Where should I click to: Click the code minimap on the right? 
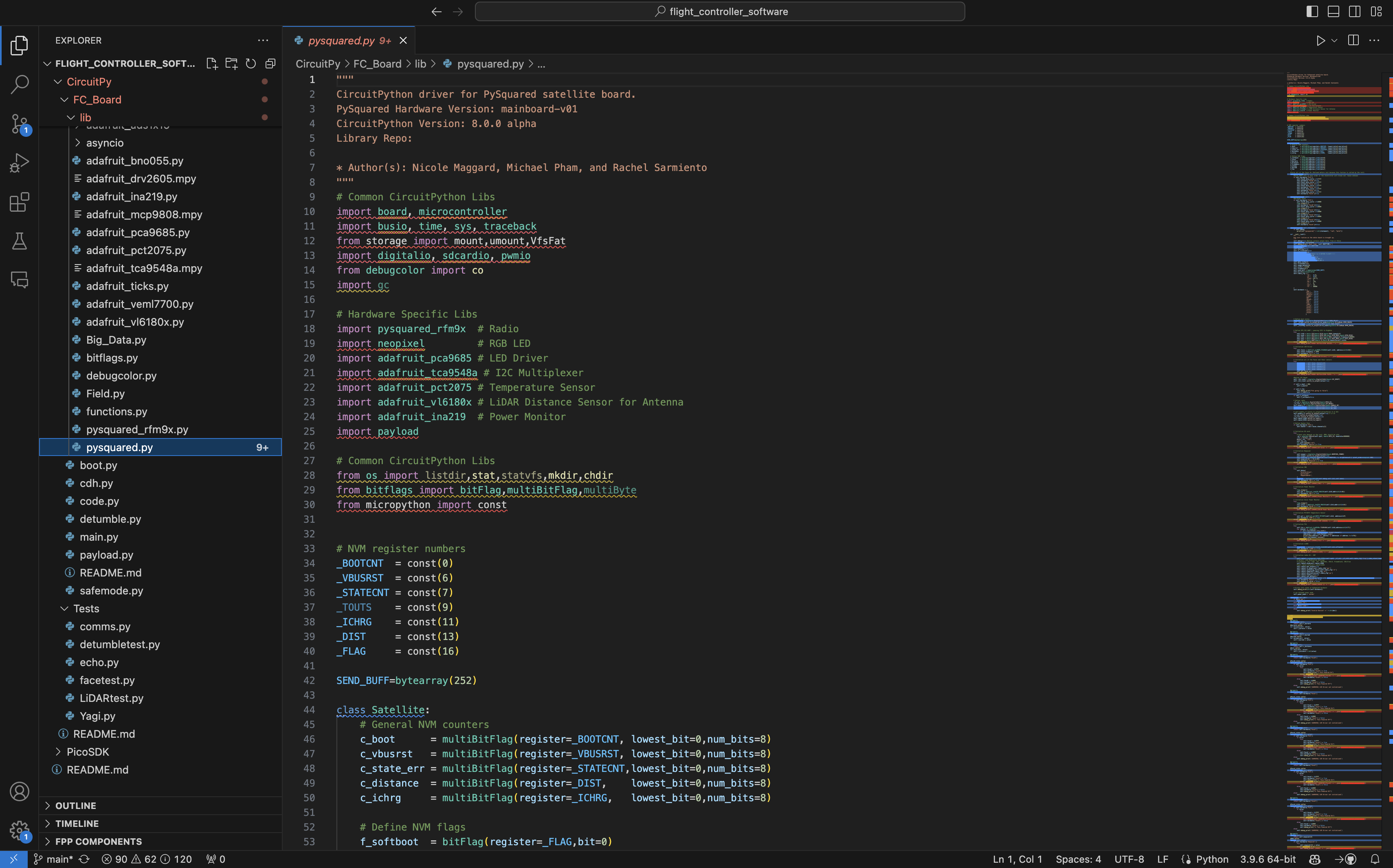(1333, 461)
